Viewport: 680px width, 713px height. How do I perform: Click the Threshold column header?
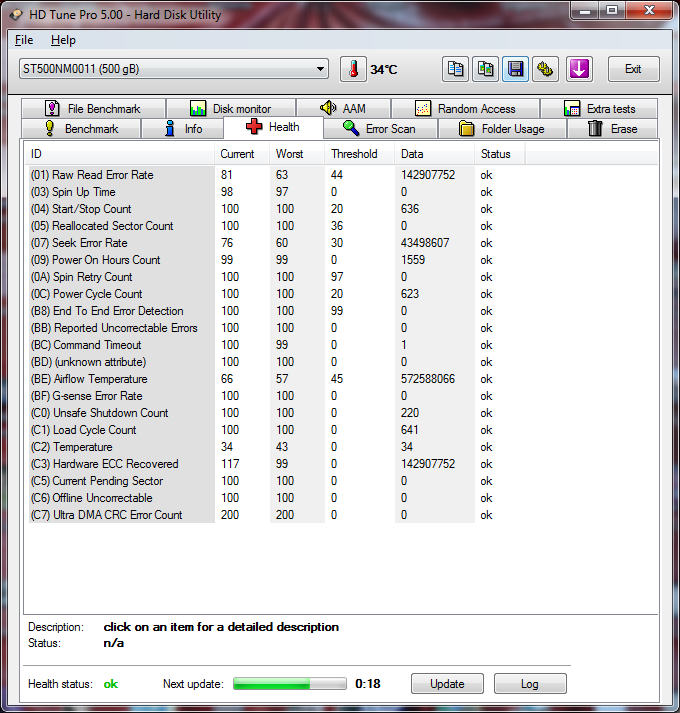pos(355,154)
